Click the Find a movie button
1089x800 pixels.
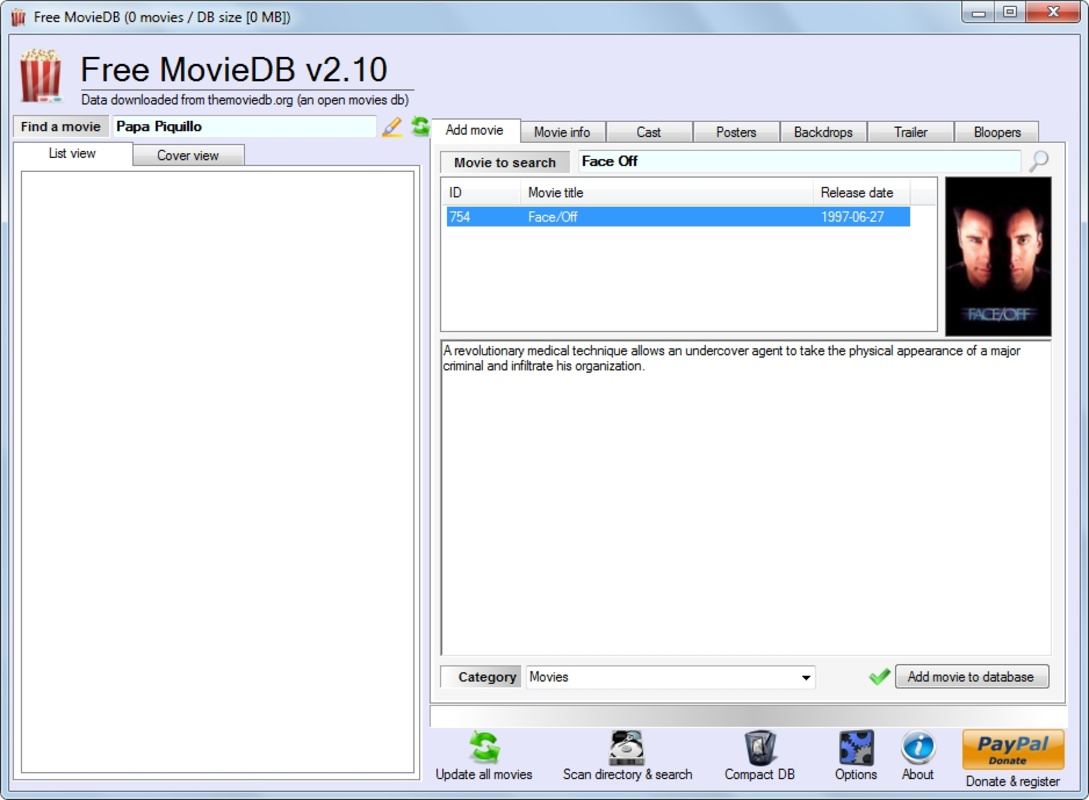click(60, 126)
